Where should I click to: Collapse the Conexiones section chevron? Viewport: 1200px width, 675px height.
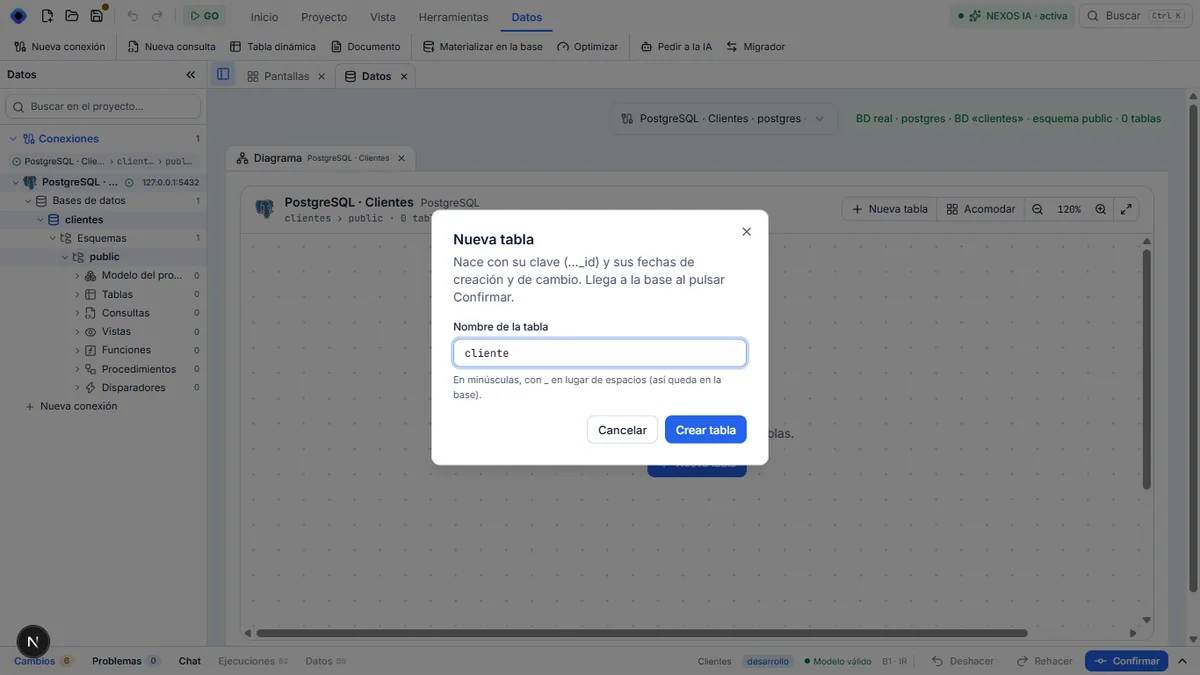[13, 139]
